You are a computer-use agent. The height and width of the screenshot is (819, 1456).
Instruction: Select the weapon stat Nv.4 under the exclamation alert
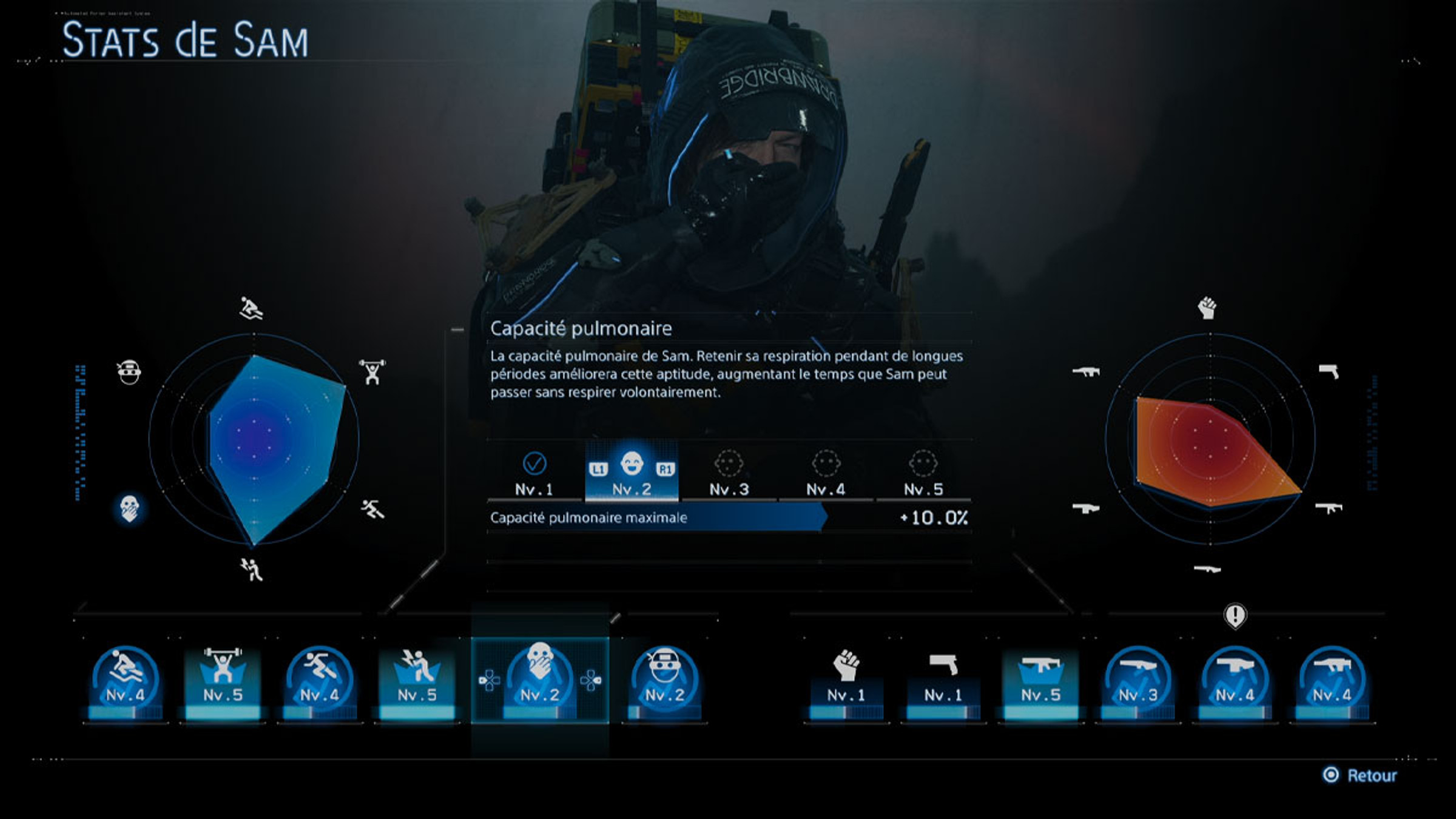[x=1235, y=682]
